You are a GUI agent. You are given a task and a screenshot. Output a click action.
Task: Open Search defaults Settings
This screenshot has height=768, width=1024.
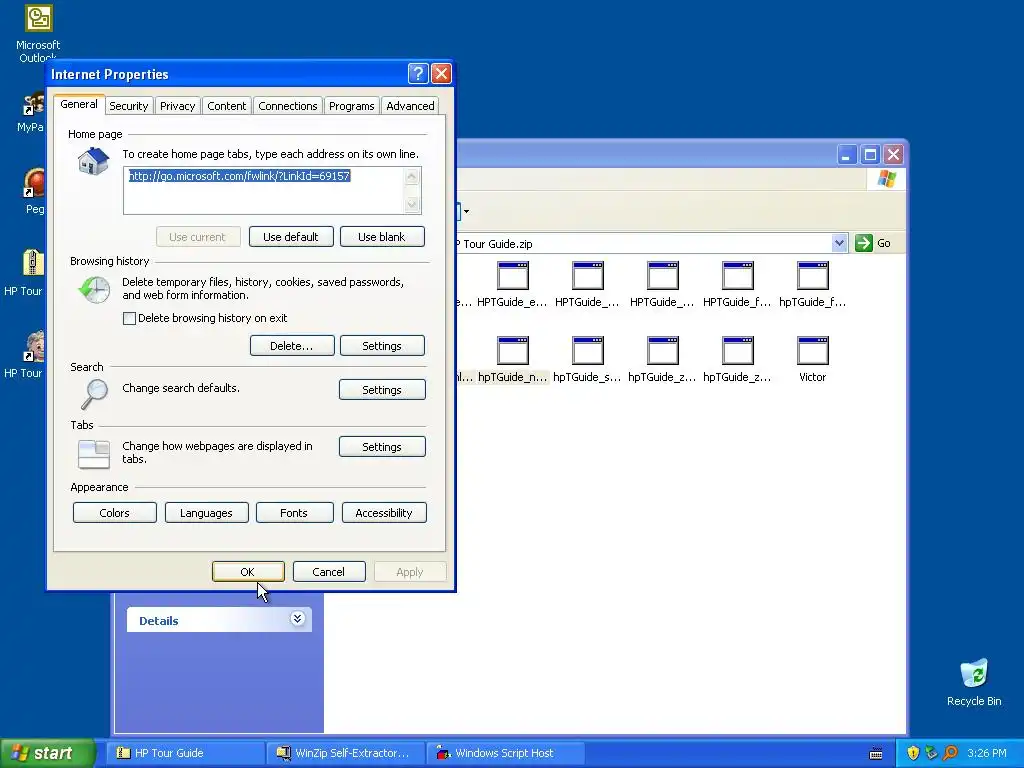(382, 389)
